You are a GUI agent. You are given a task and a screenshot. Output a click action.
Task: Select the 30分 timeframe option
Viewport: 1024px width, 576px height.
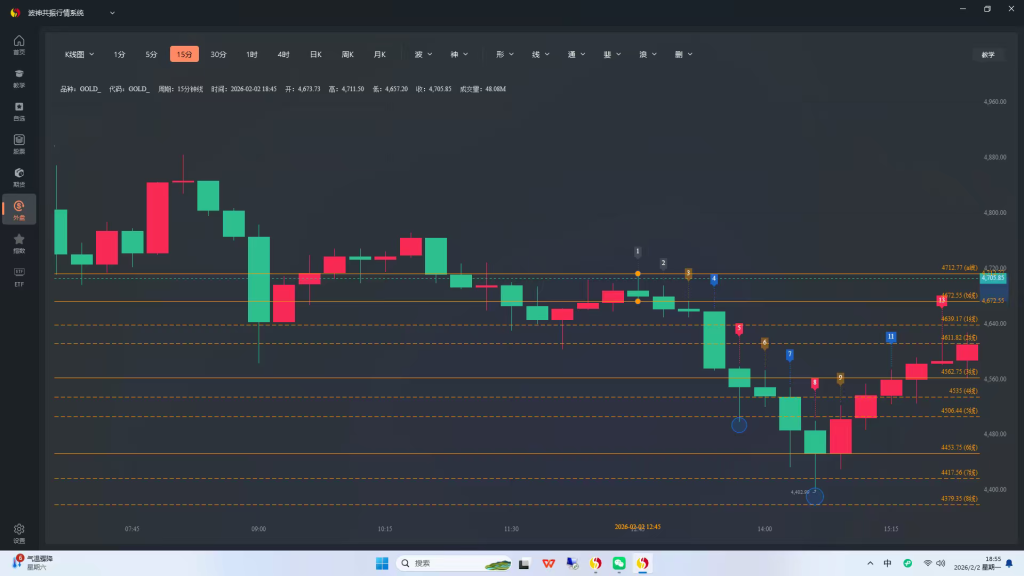(x=218, y=54)
